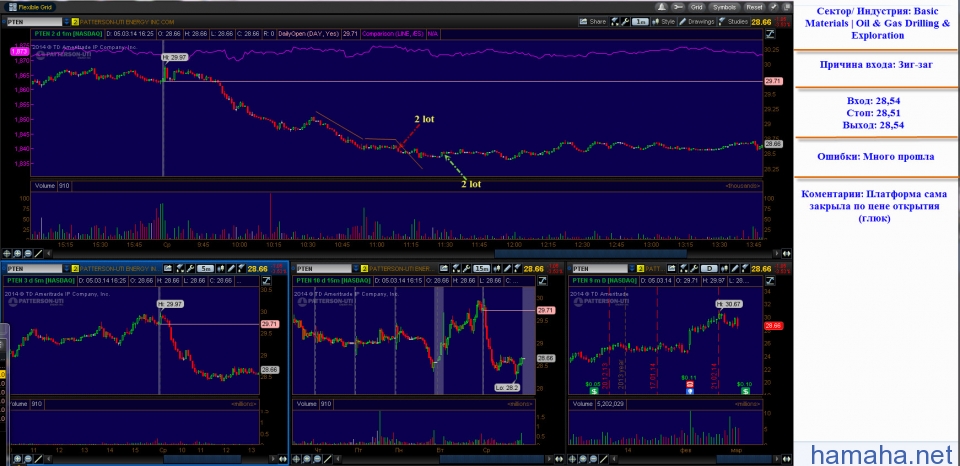Click 5m chart horizontal scrollbar thumb

coord(202,459)
